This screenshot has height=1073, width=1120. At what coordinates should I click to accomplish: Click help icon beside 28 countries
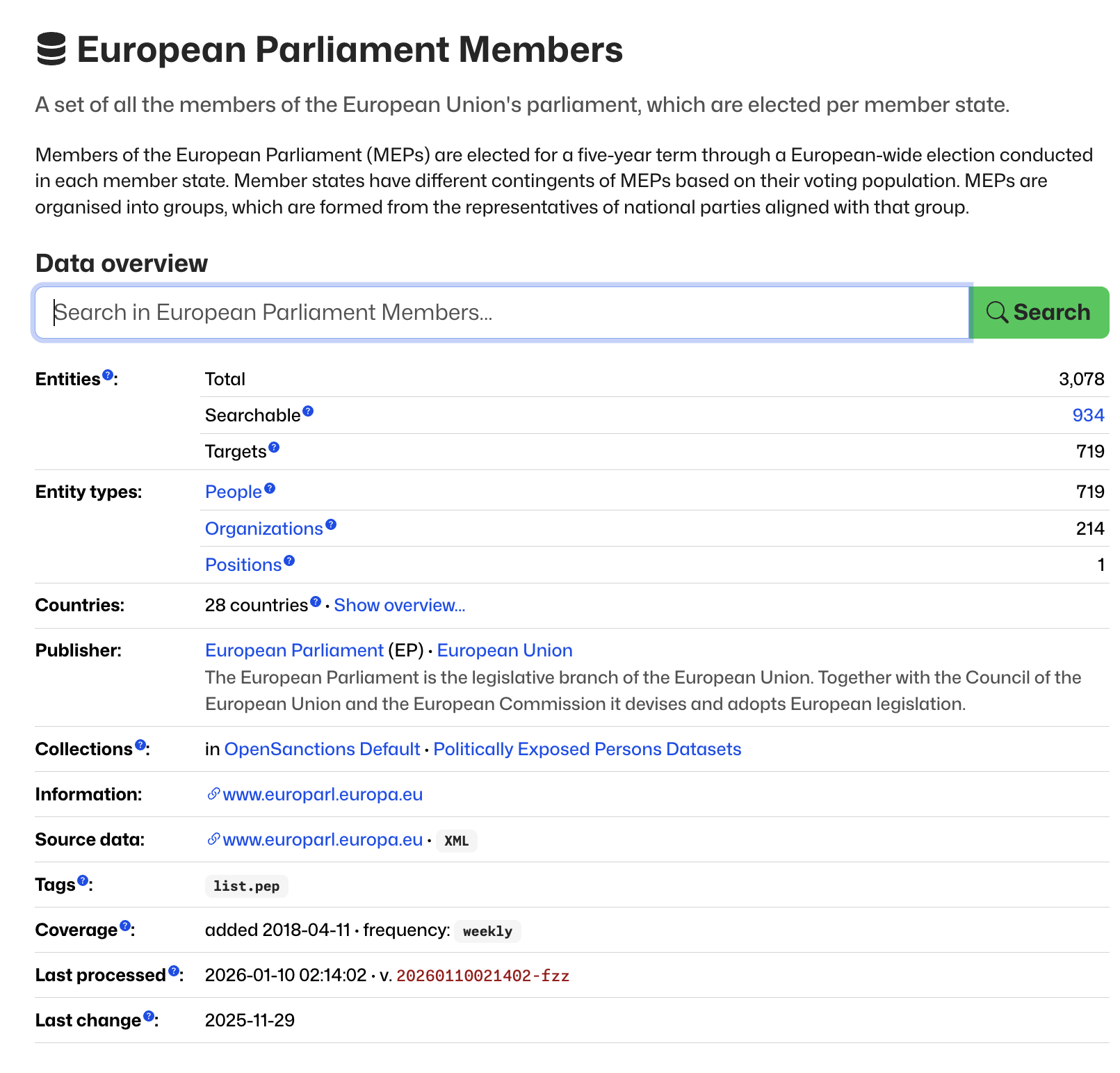pos(316,601)
